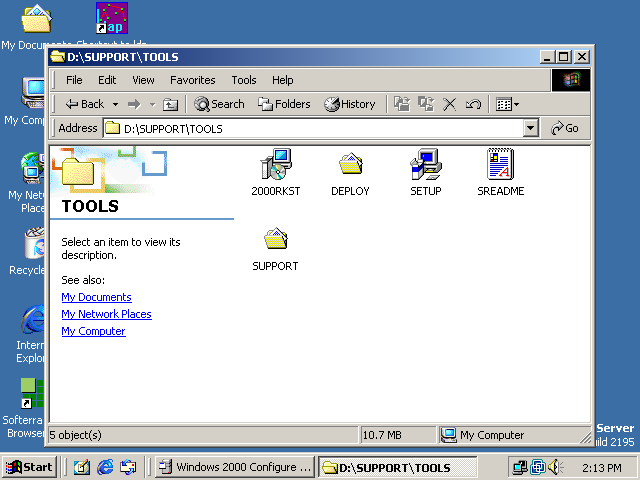This screenshot has height=480, width=640.
Task: Click the Back arrow button
Action: tap(85, 104)
